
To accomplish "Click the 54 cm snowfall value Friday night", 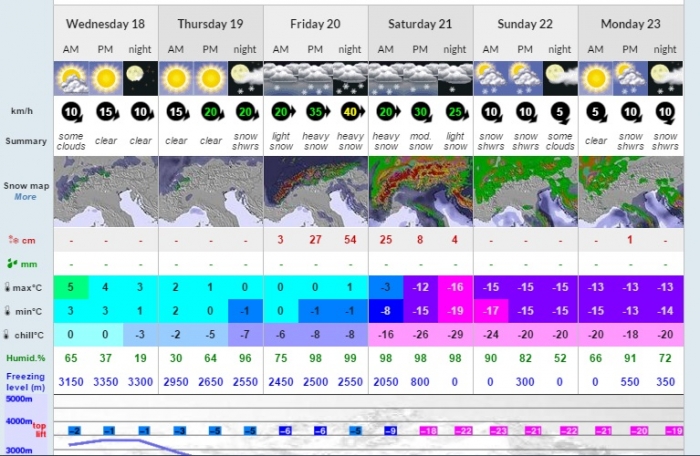I will 350,240.
